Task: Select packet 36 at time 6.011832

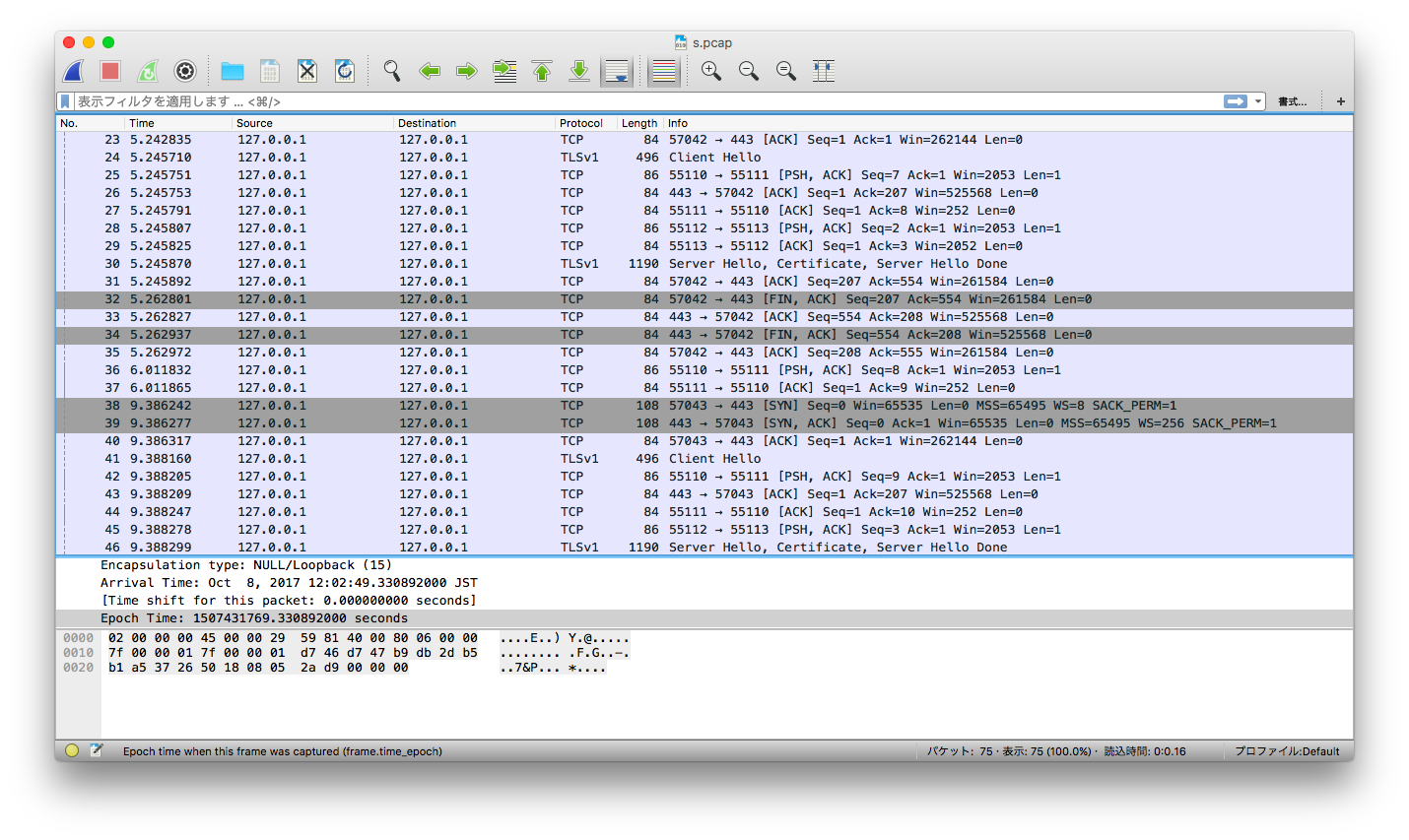Action: 704,370
